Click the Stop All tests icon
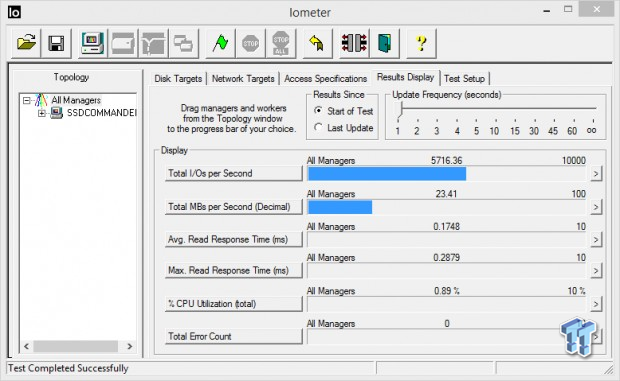The image size is (620, 381). coord(281,43)
